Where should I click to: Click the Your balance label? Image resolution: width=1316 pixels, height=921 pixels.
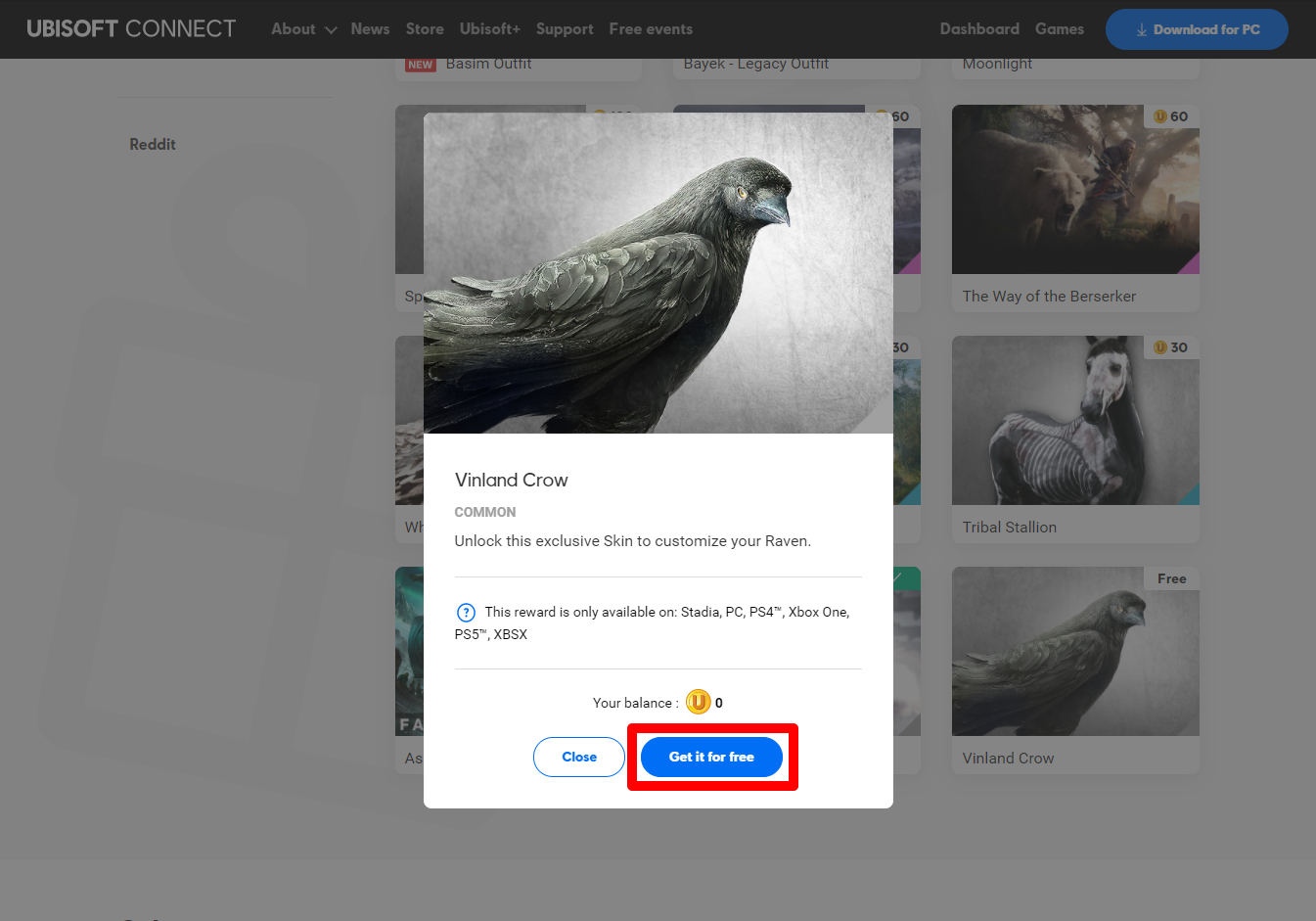(x=635, y=703)
